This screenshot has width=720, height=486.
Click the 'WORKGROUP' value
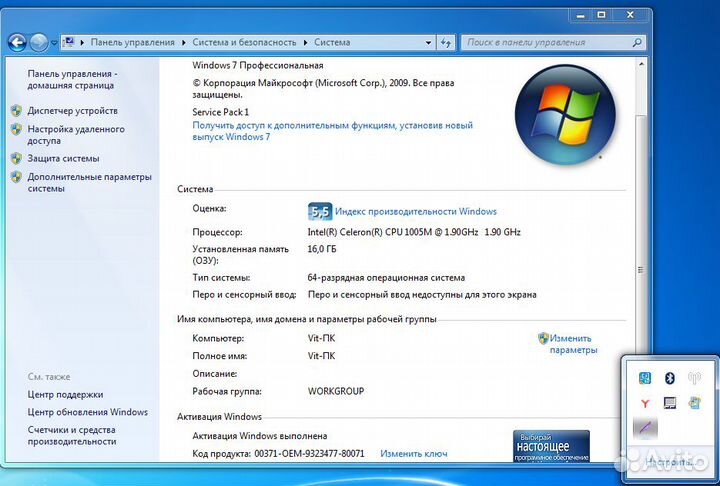click(x=336, y=391)
